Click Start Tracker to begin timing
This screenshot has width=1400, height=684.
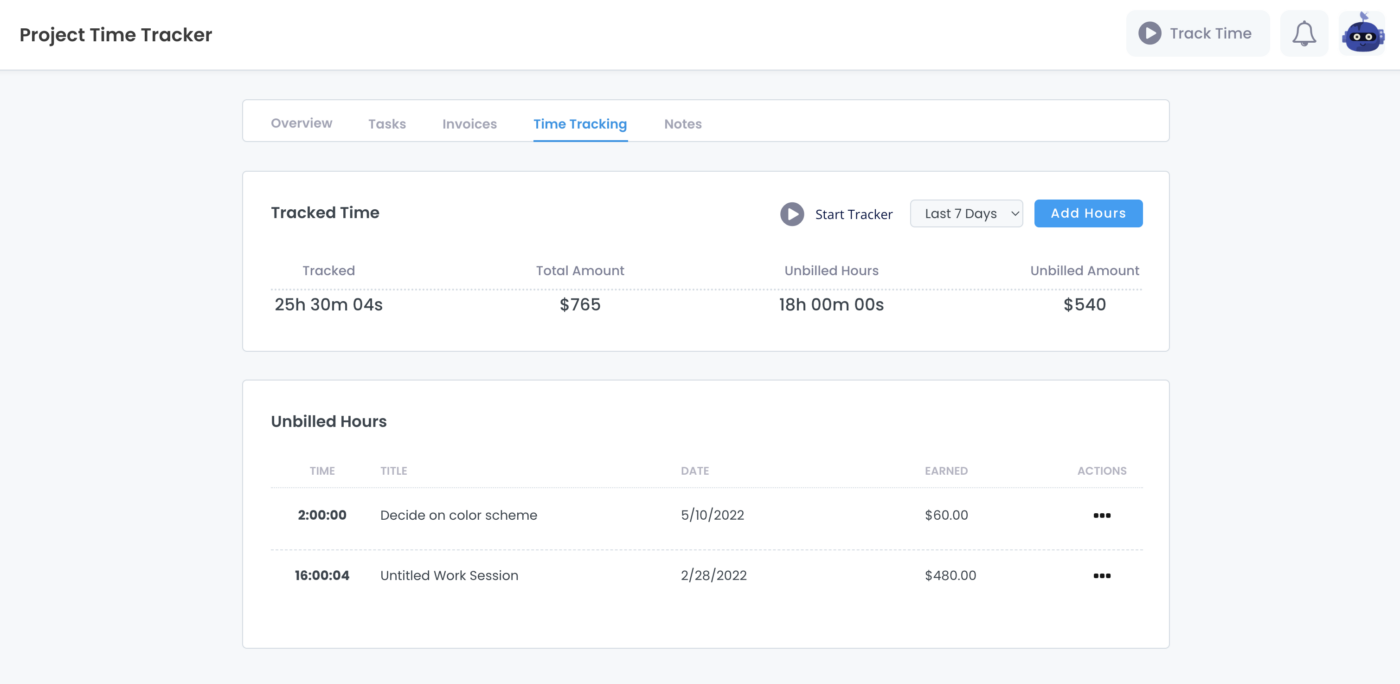(853, 214)
